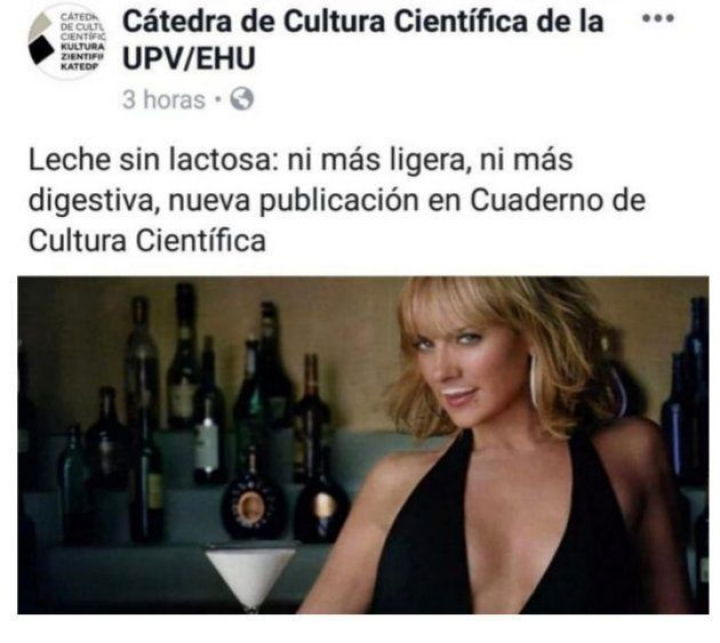Open the three-dot post options menu

coord(658,19)
